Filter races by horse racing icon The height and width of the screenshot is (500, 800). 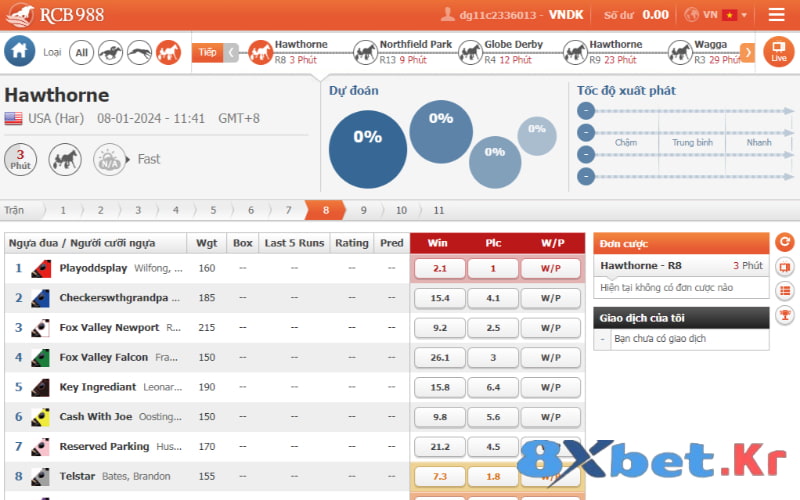tap(111, 52)
